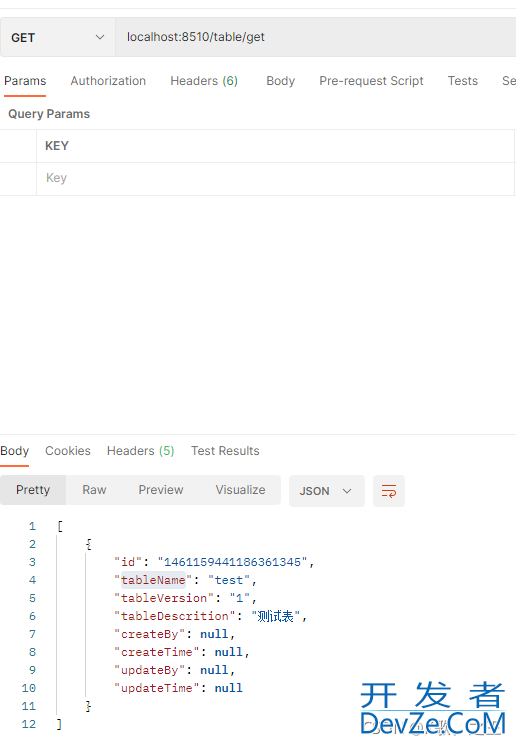Open the request Headers (6) tab
This screenshot has width=516, height=745.
click(204, 81)
